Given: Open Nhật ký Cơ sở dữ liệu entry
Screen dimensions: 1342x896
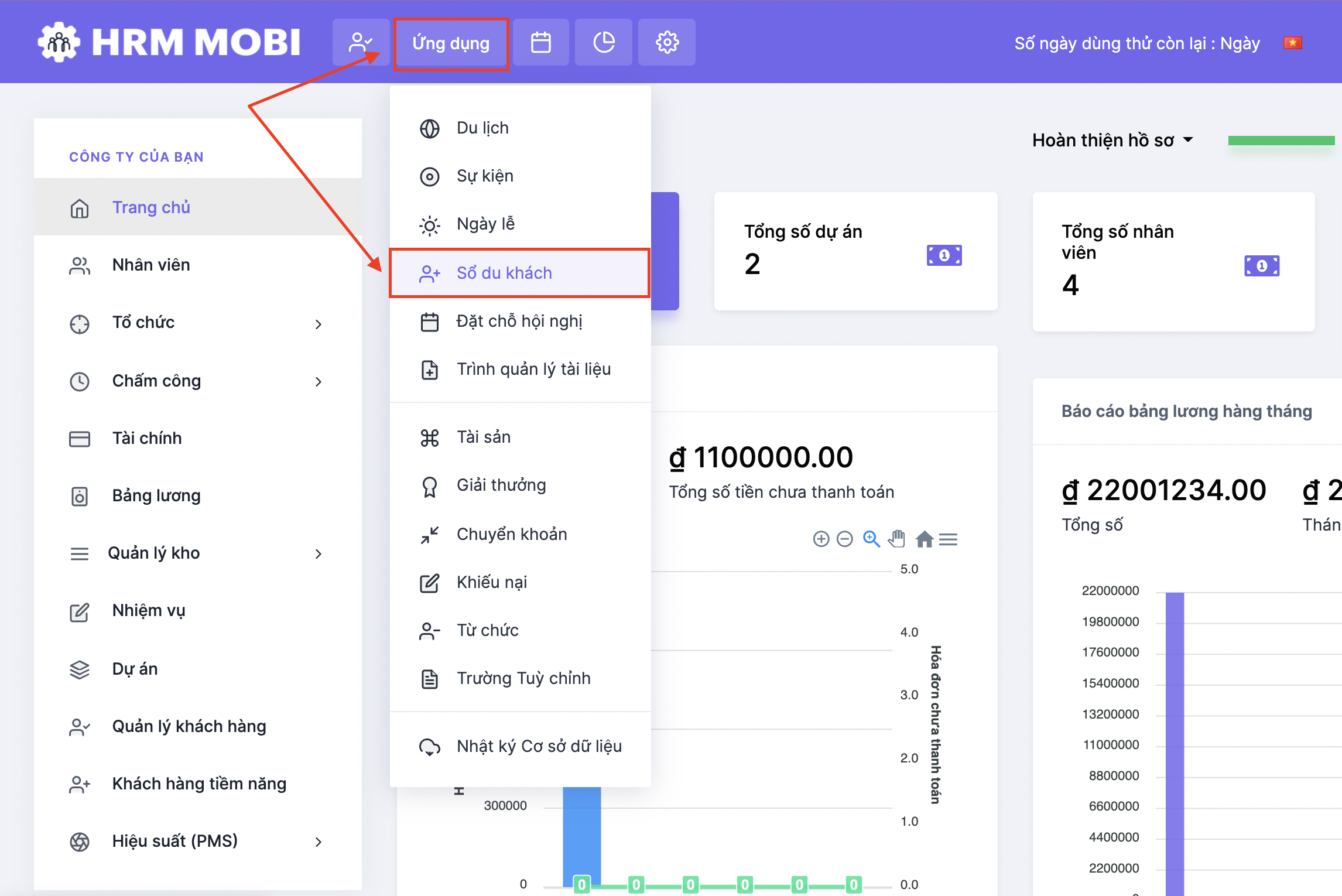Looking at the screenshot, I should [x=520, y=746].
